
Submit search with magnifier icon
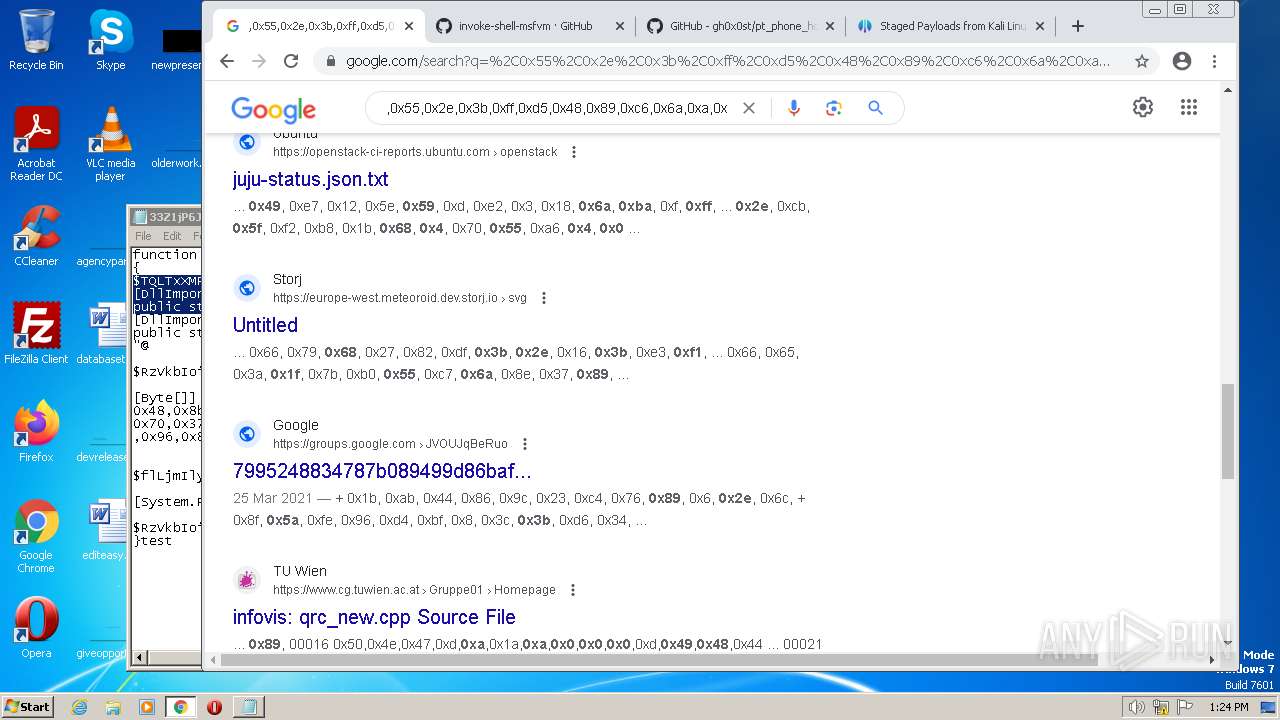875,108
